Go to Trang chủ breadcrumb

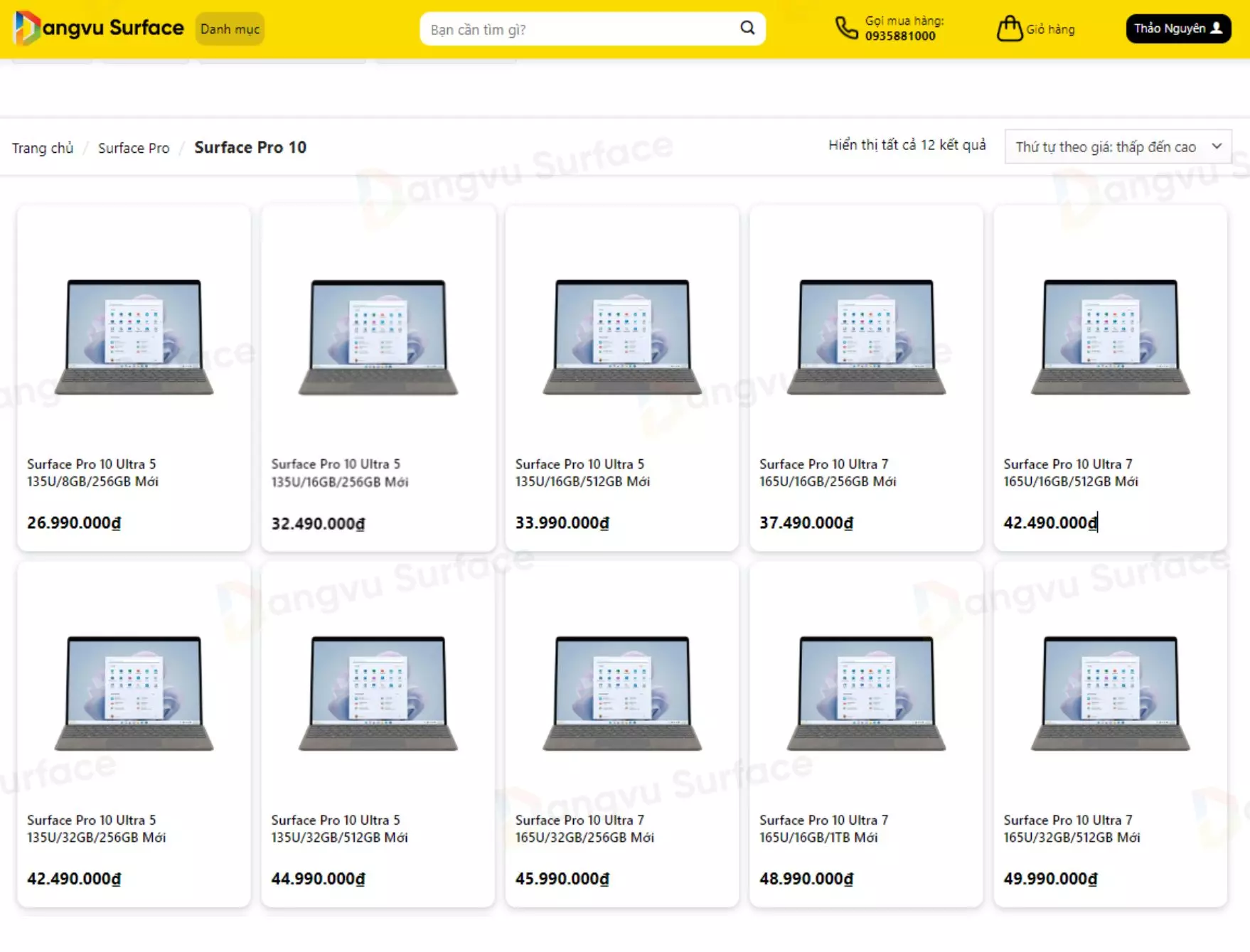(x=43, y=148)
